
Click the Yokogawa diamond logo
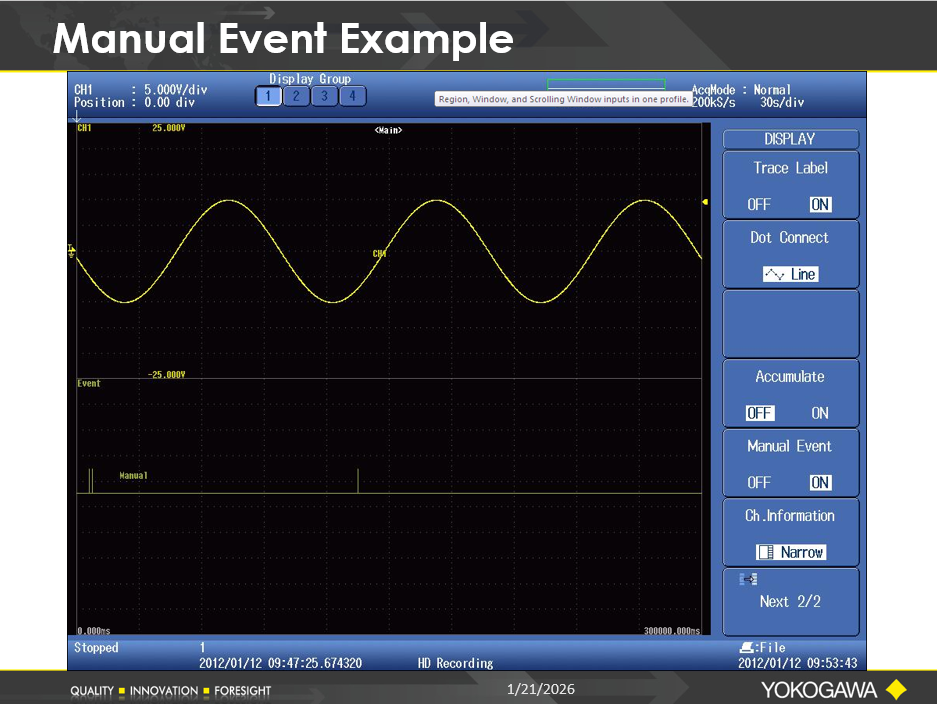click(895, 689)
